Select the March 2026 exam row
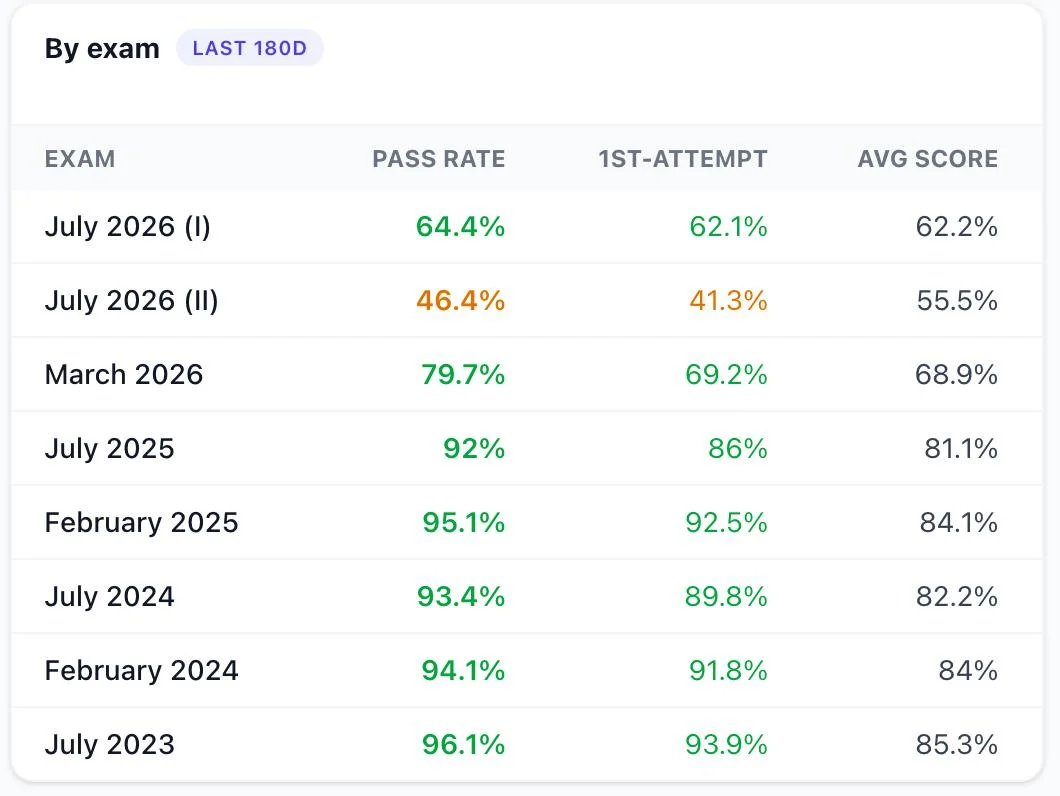 pos(527,374)
